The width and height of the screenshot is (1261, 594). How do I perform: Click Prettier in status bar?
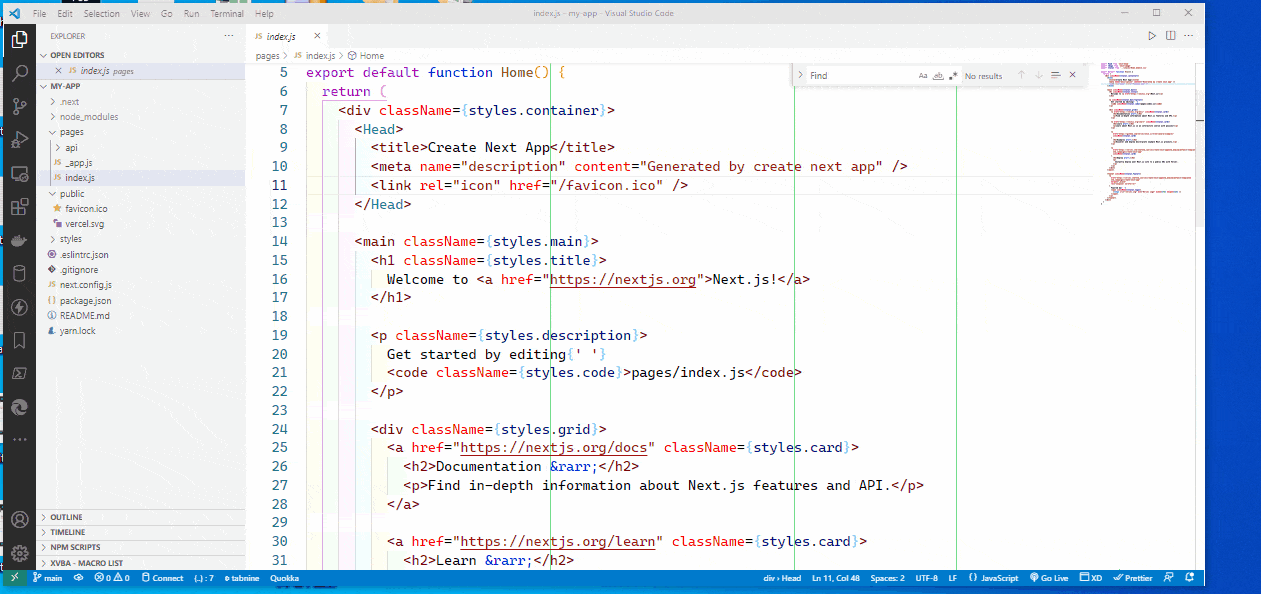coord(1134,578)
